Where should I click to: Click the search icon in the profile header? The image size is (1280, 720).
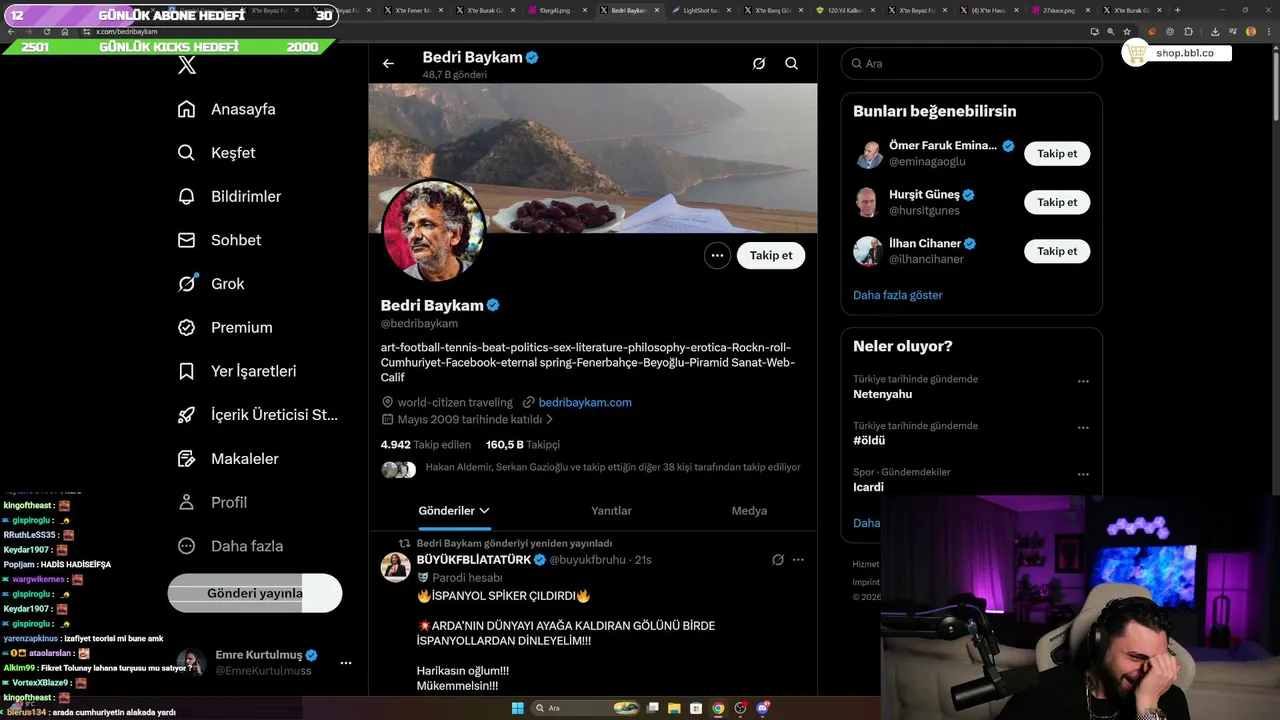(x=791, y=63)
